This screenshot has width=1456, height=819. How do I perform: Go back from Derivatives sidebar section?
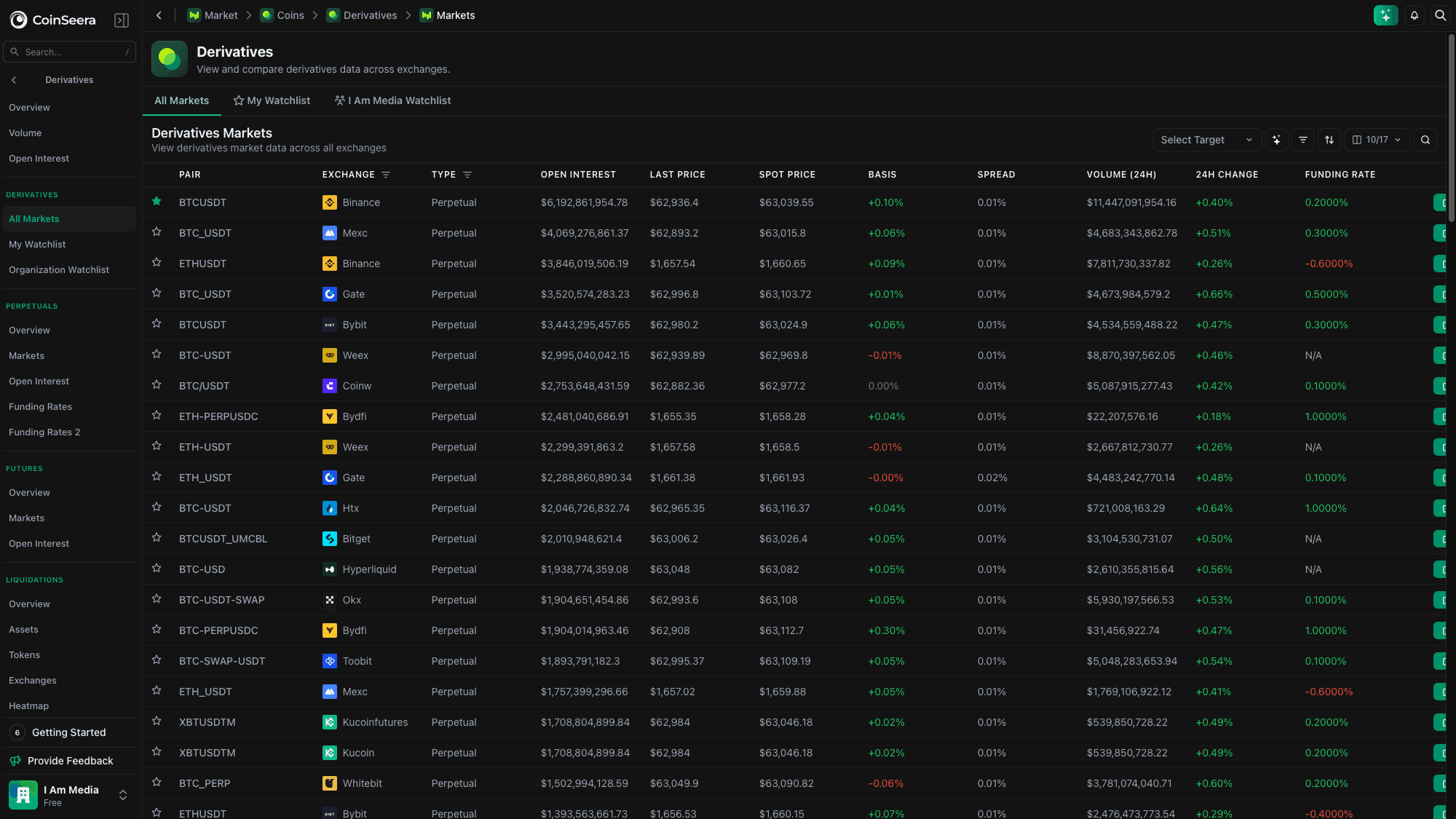pyautogui.click(x=14, y=80)
